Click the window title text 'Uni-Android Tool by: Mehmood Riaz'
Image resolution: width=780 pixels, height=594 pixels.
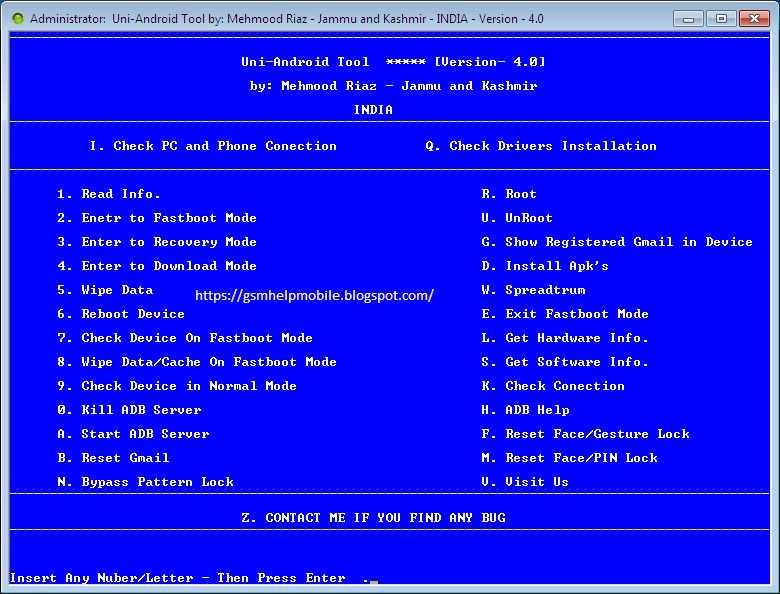209,19
